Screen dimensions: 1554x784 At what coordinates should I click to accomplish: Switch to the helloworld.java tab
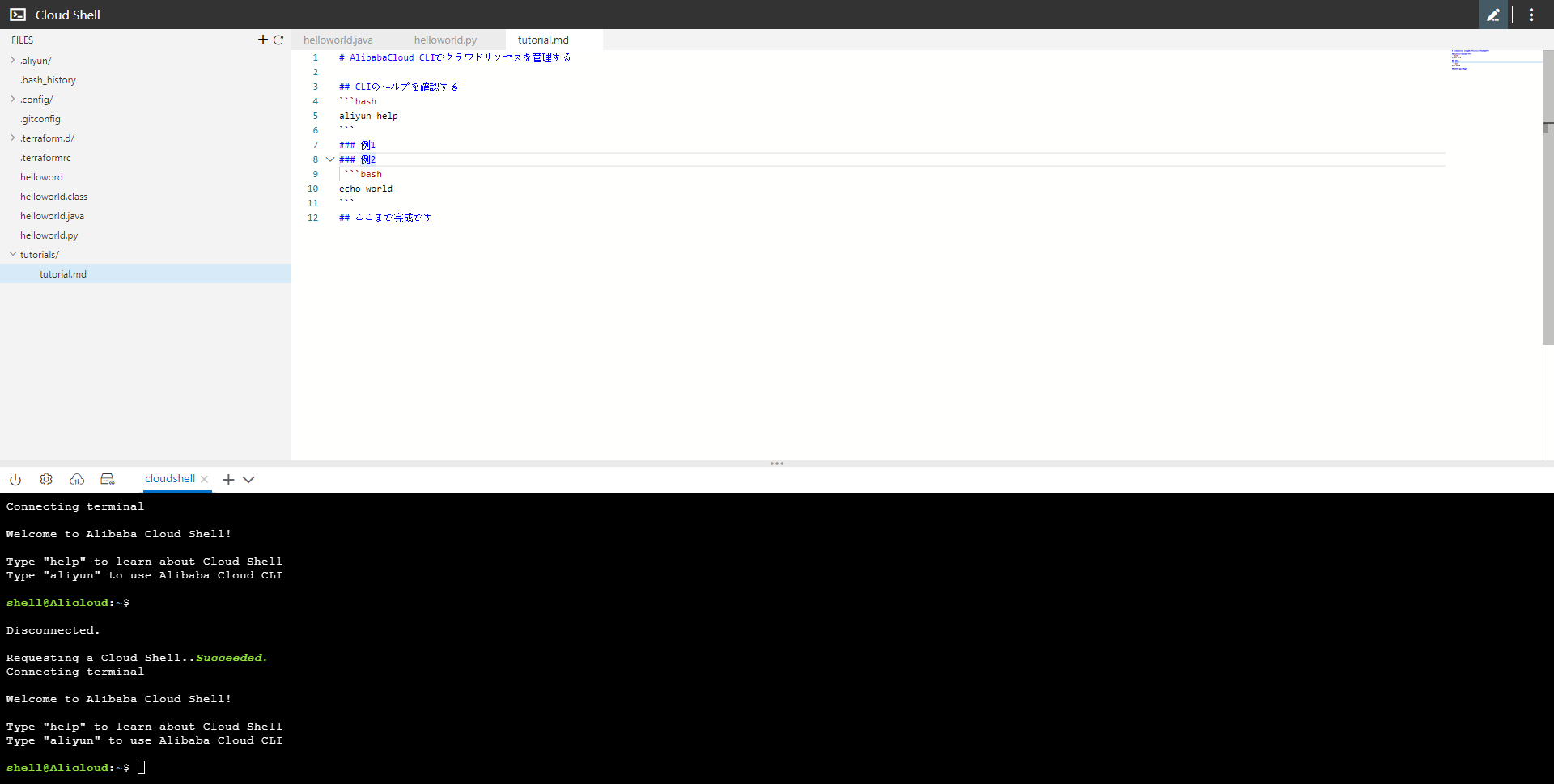tap(338, 40)
